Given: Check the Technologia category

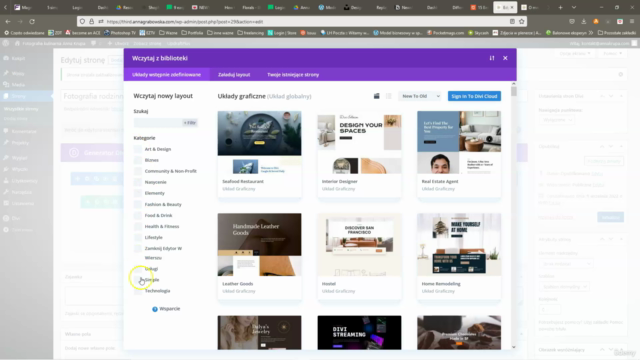Looking at the screenshot, I should (x=138, y=291).
